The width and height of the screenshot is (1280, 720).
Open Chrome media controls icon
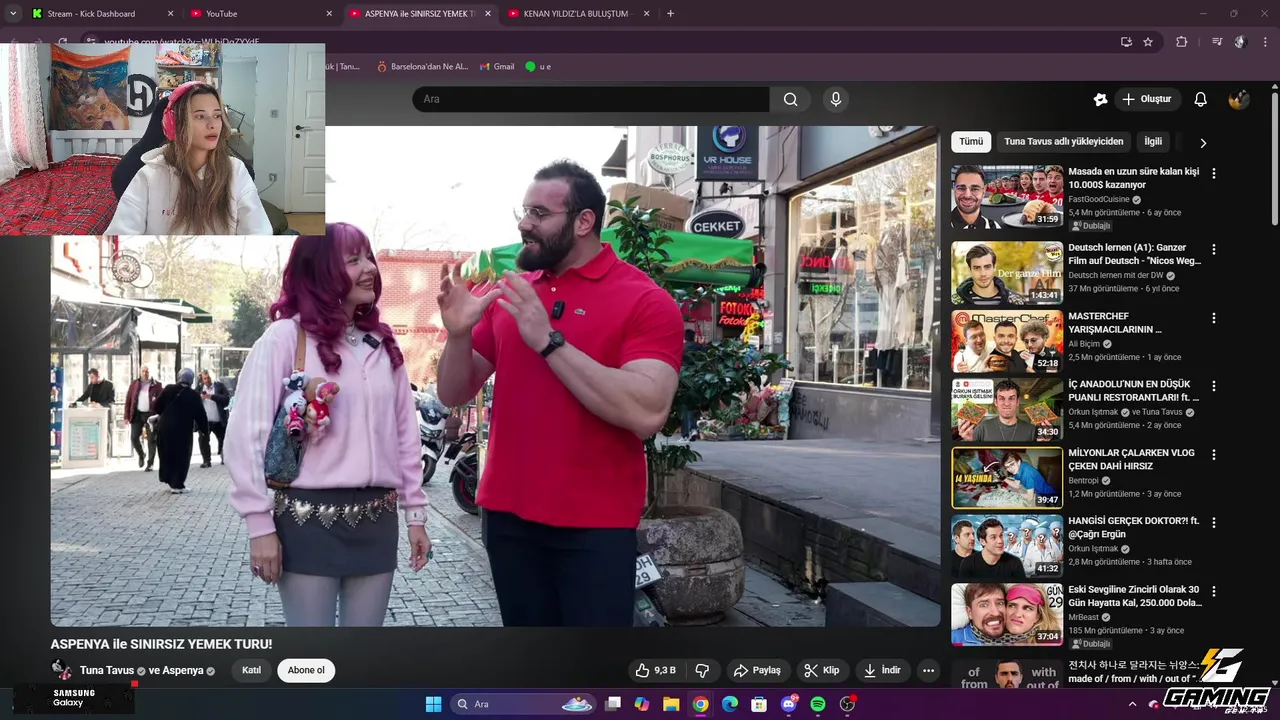pyautogui.click(x=1216, y=42)
